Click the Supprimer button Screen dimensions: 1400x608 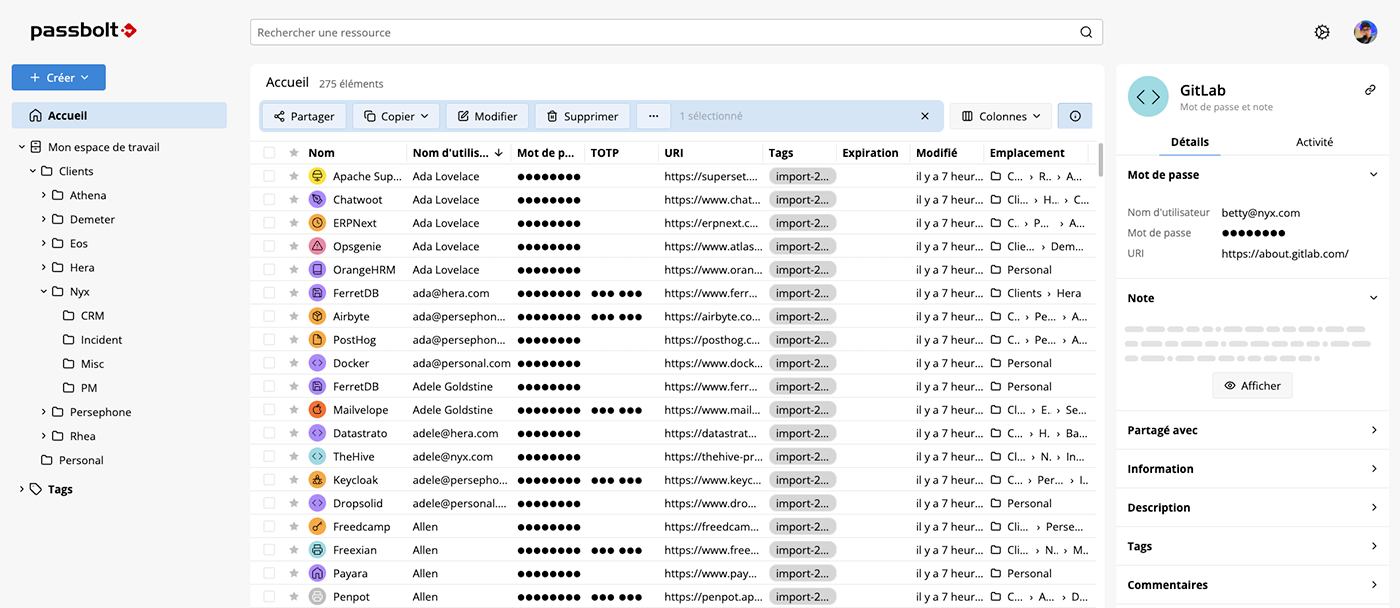582,116
